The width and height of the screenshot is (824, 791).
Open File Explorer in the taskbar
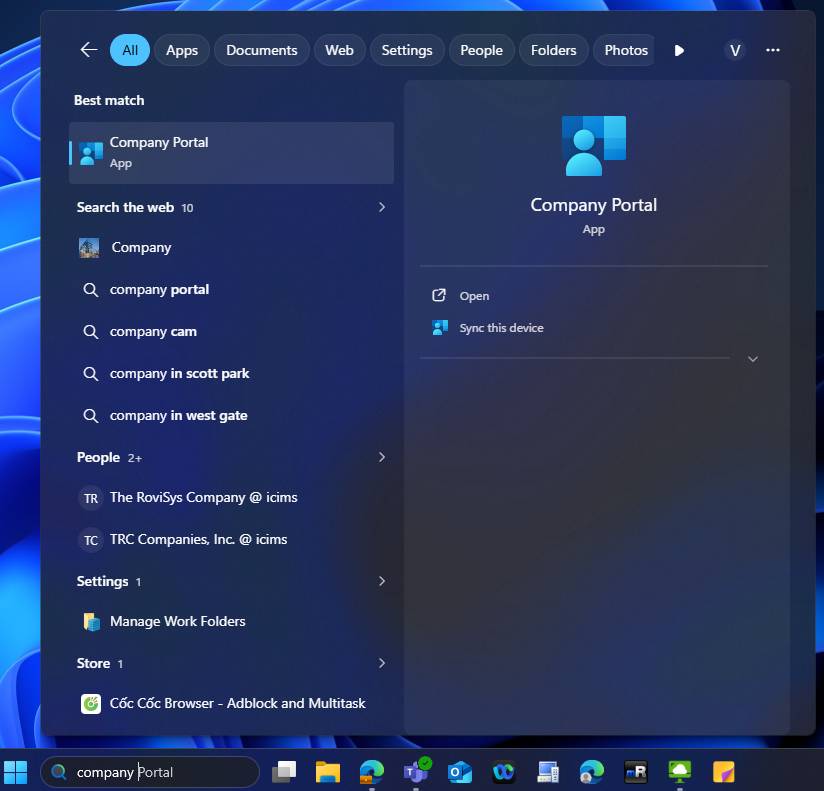[x=328, y=771]
